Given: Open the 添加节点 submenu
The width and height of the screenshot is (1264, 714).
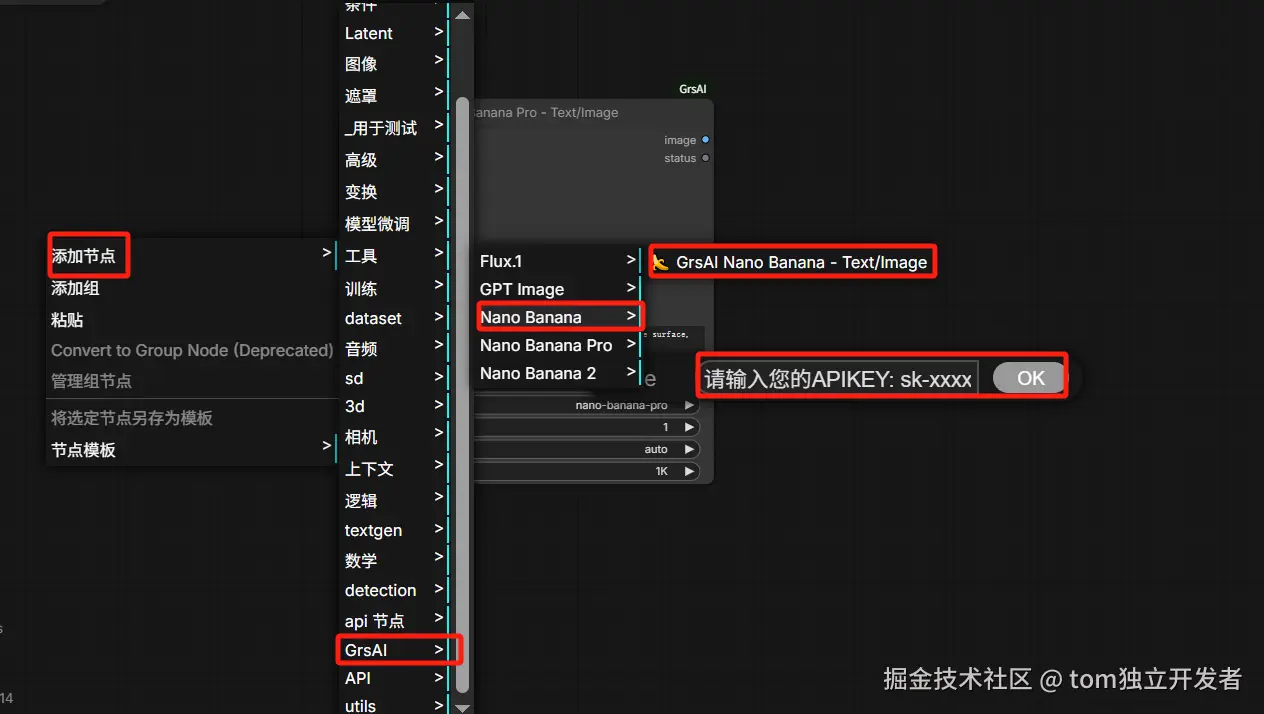Looking at the screenshot, I should click(190, 255).
